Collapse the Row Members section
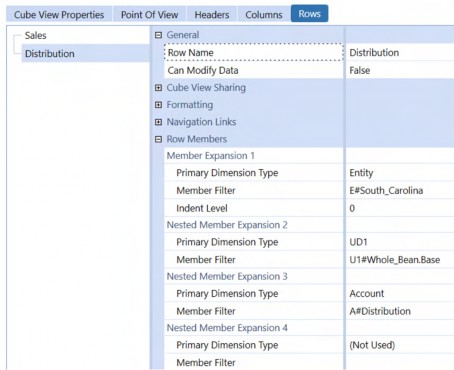 (158, 139)
